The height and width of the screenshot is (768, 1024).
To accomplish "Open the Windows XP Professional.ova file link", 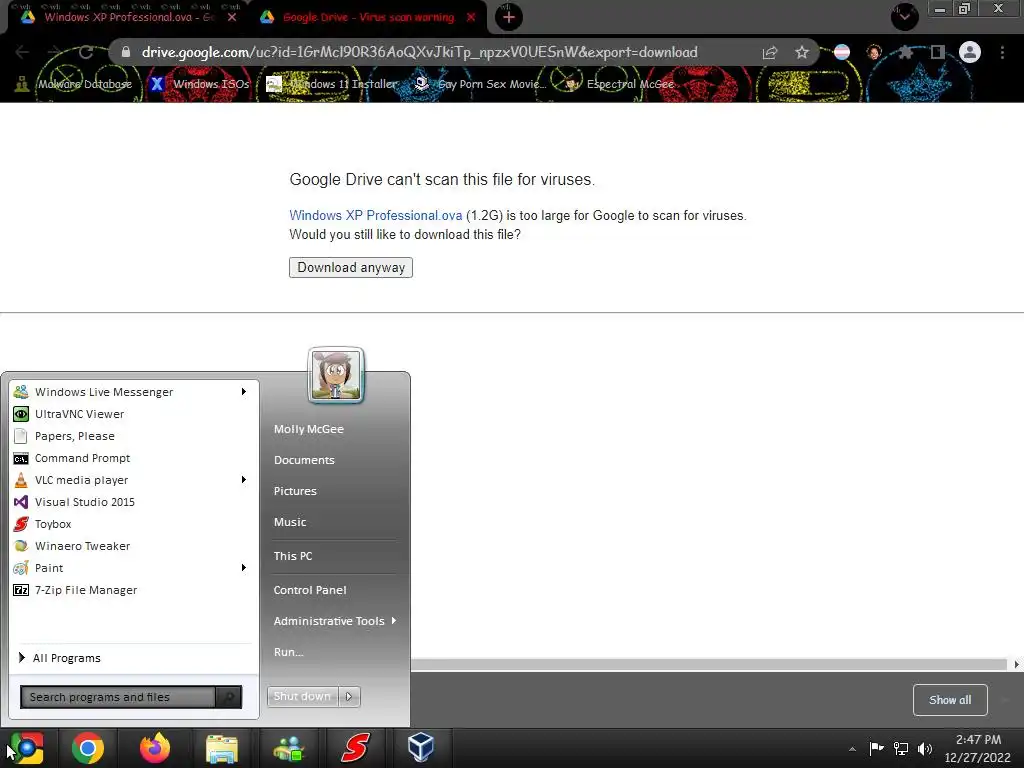I will tap(376, 216).
